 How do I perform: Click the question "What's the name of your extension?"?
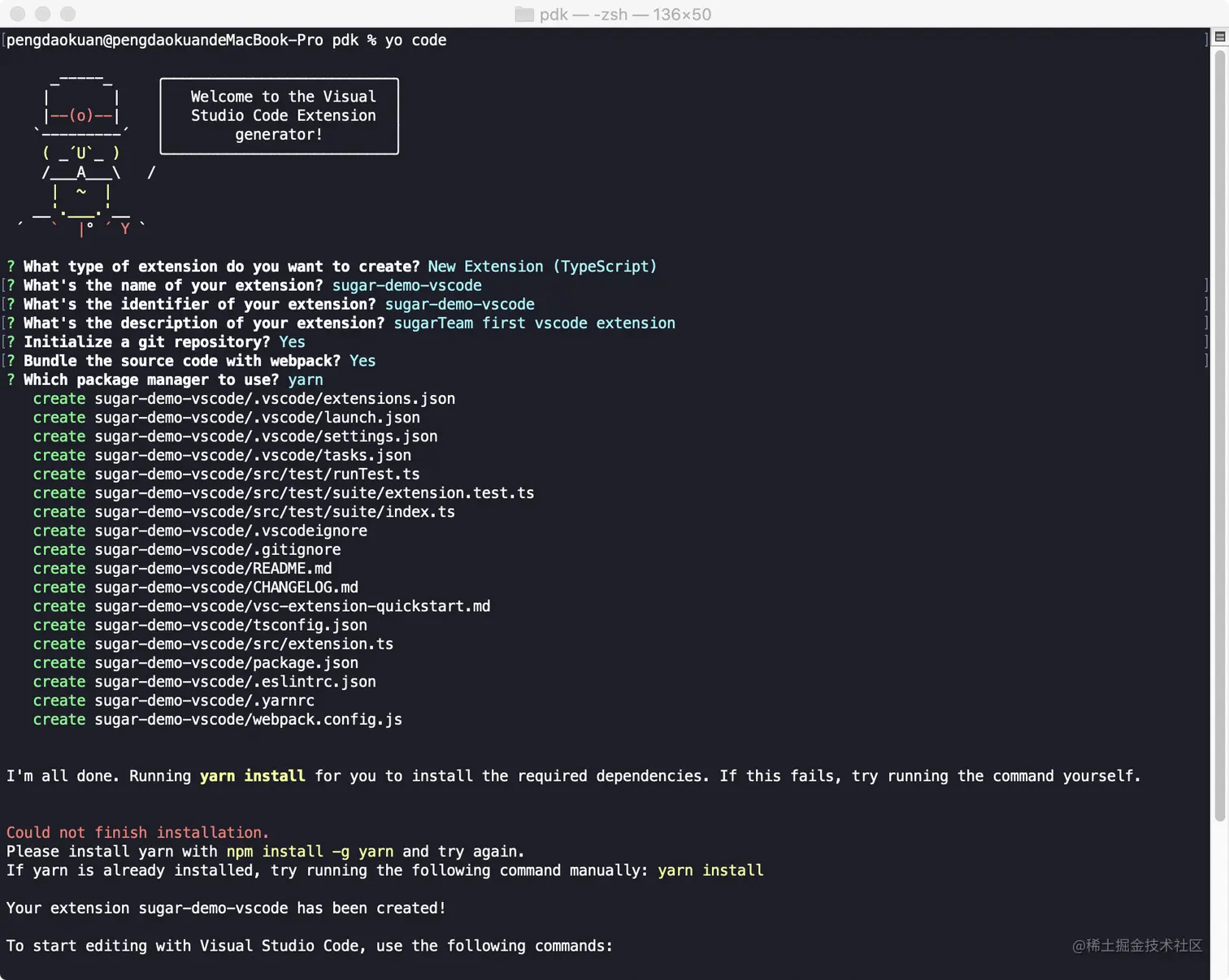coord(173,285)
